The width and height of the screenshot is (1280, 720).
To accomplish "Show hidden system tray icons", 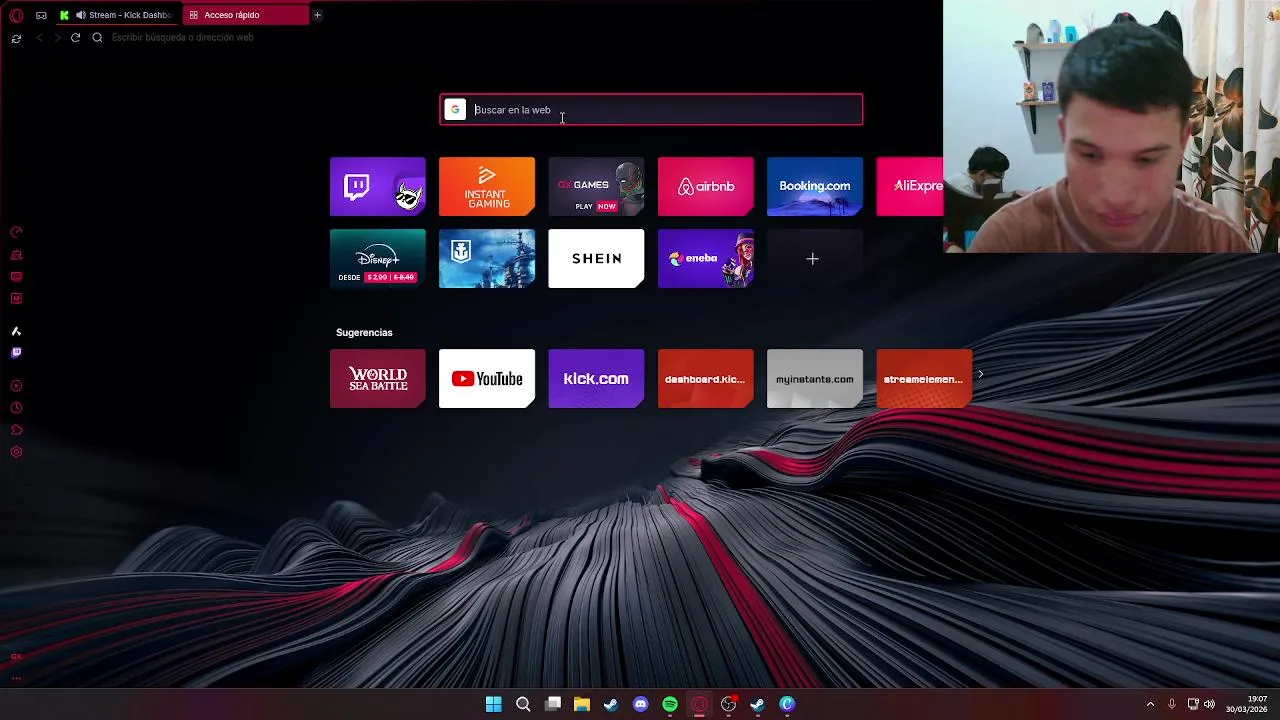I will (x=1150, y=704).
